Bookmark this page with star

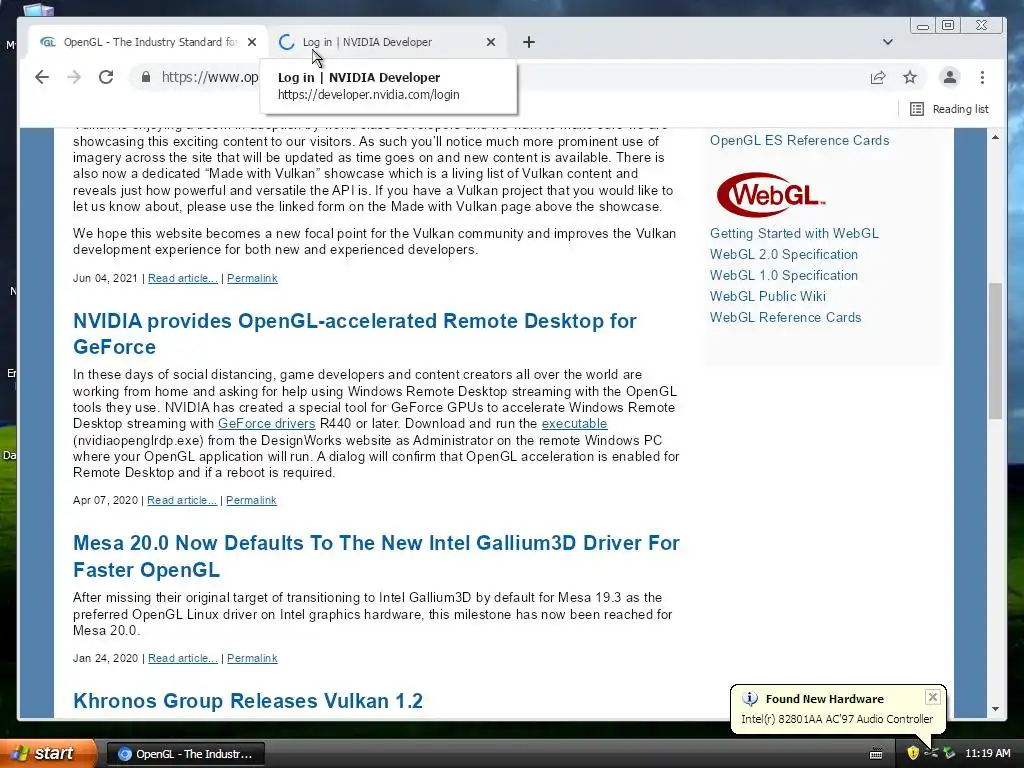pos(910,77)
